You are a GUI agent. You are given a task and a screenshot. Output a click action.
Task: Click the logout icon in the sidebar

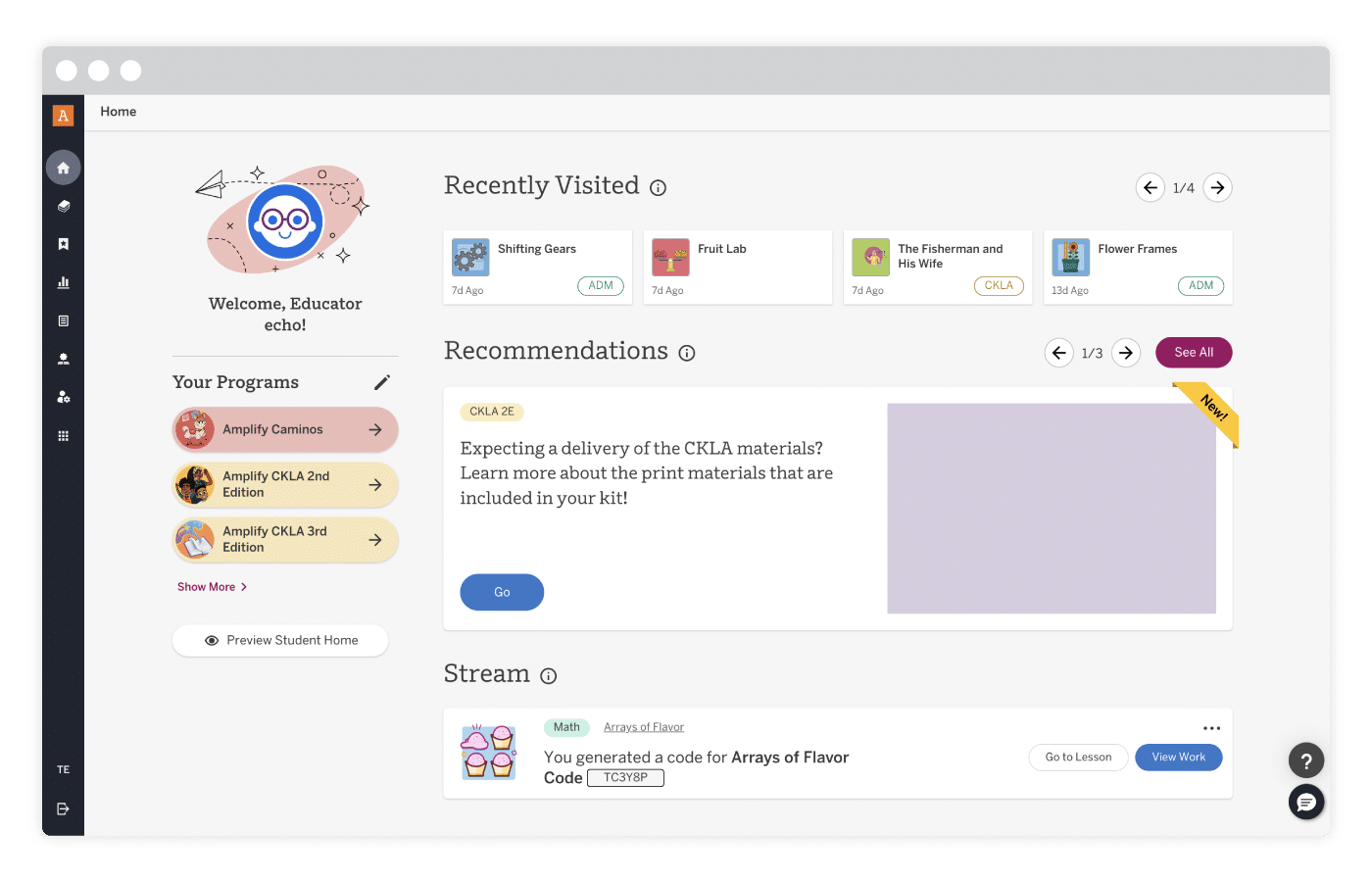63,808
